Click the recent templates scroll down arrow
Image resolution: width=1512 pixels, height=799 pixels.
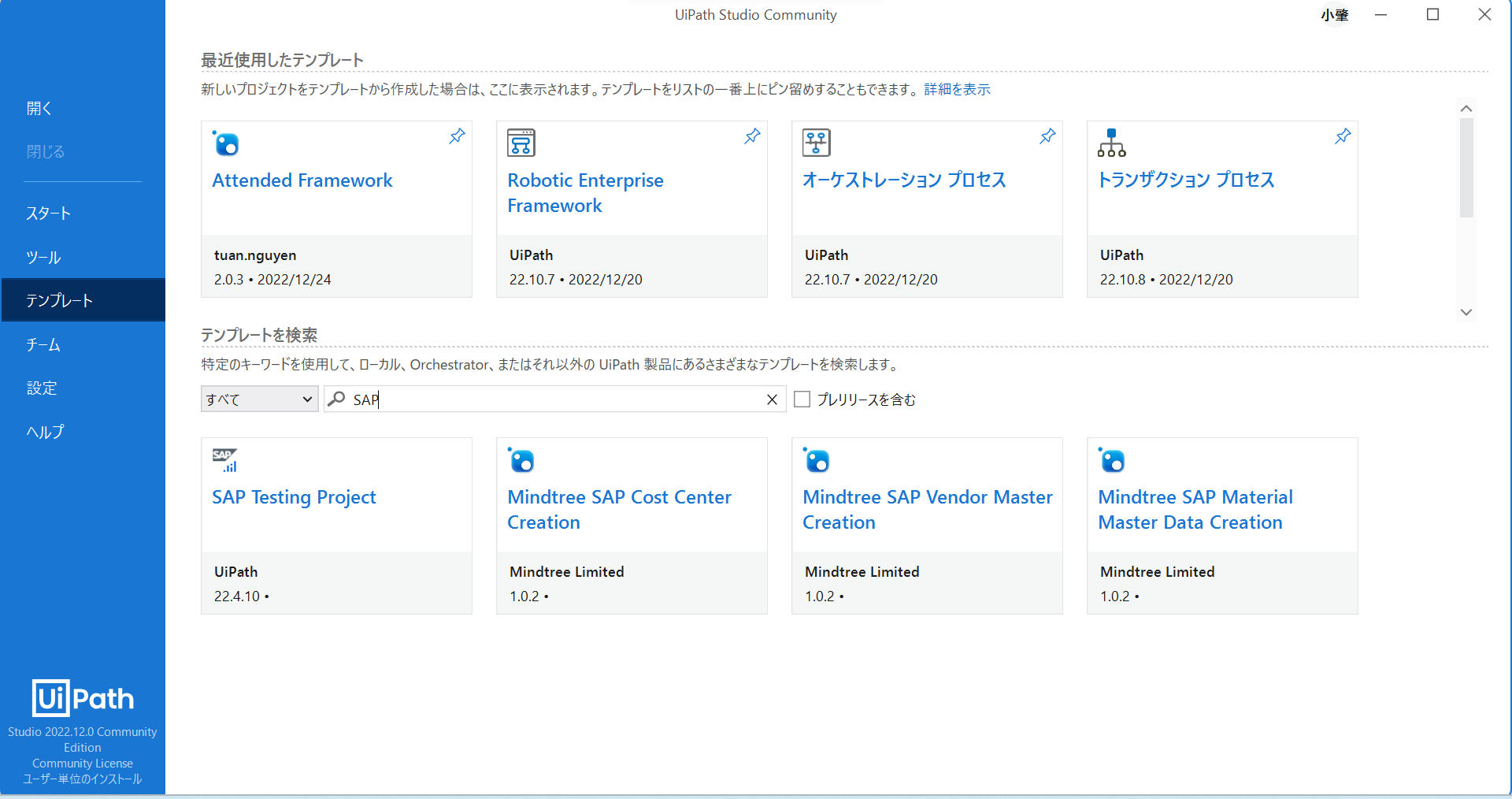tap(1466, 312)
